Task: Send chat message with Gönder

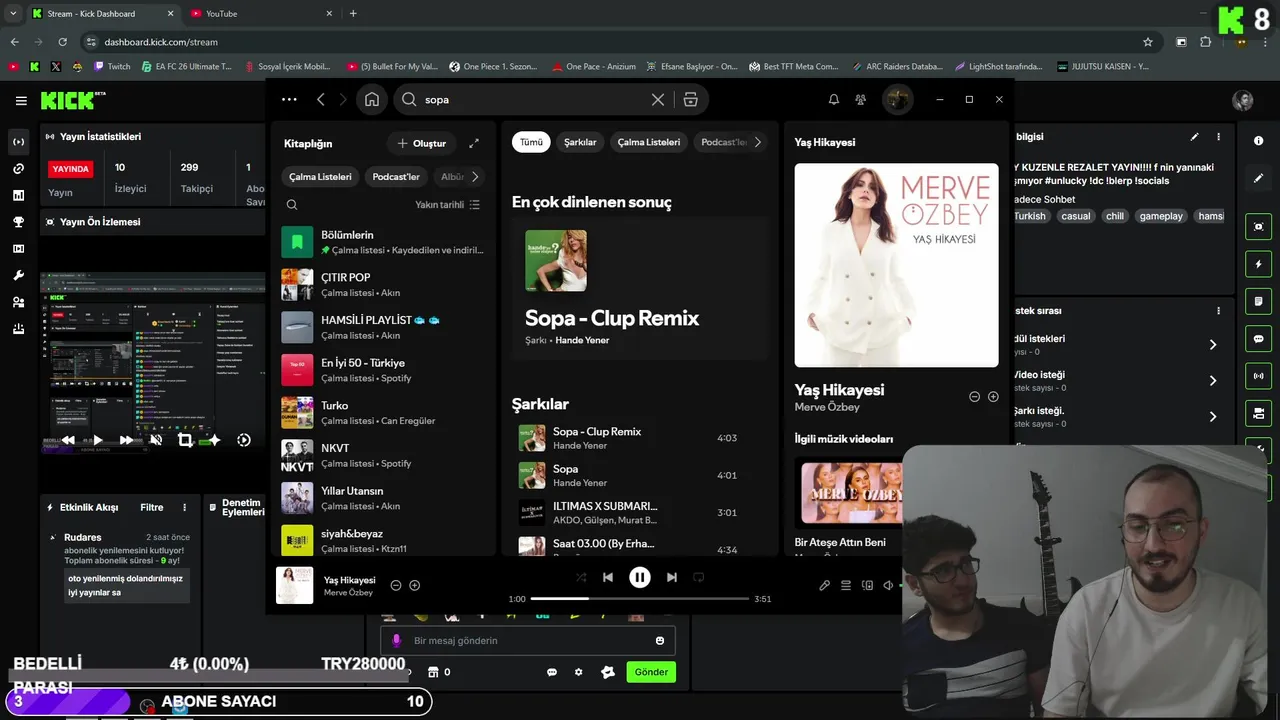Action: pyautogui.click(x=651, y=672)
